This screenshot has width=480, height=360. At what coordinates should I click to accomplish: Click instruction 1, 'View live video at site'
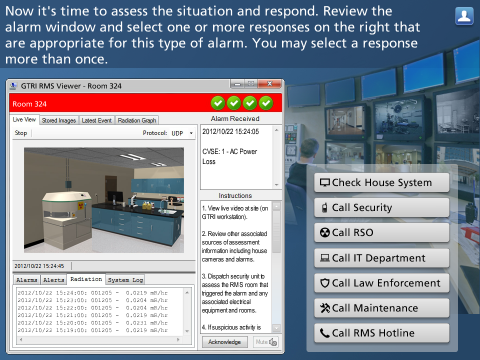pyautogui.click(x=235, y=212)
